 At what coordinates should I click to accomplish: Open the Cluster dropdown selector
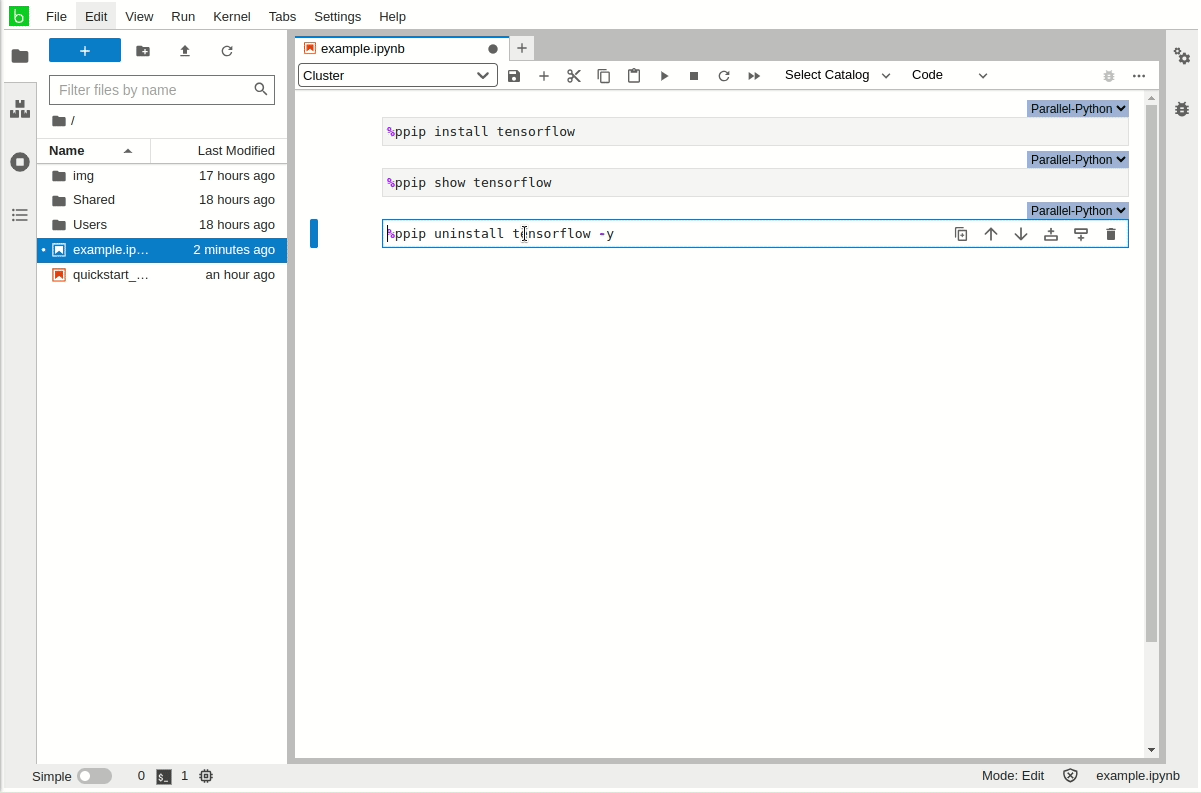click(x=397, y=75)
